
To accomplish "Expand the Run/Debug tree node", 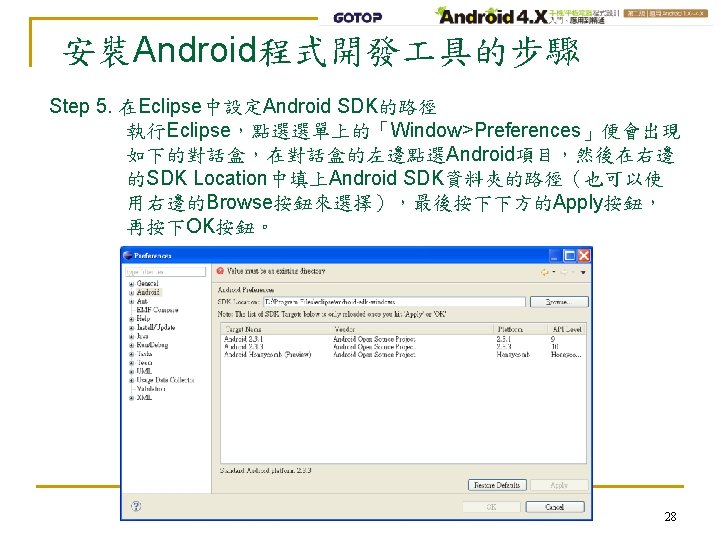I will pos(131,345).
